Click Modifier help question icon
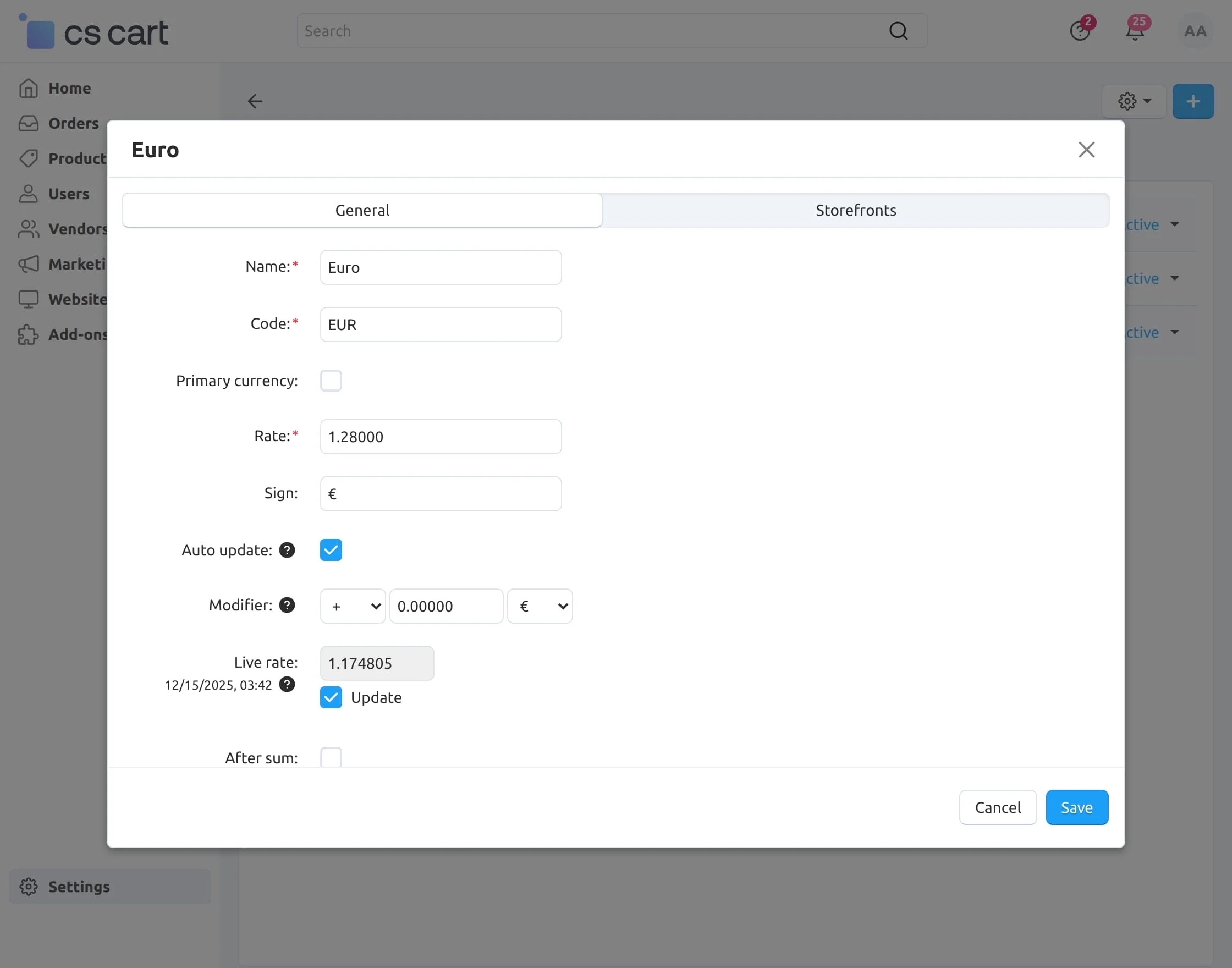Screen dimensions: 1232x968 287,604
